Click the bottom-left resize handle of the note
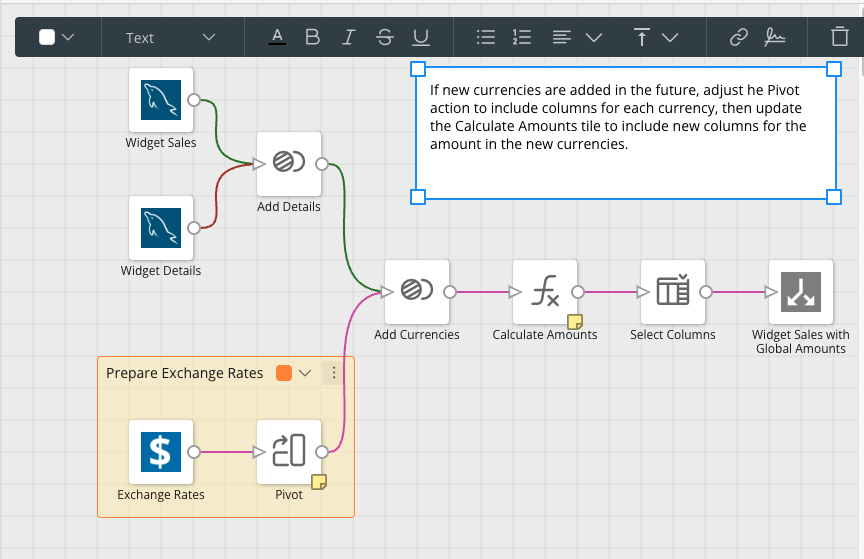Viewport: 864px width, 559px height. pyautogui.click(x=418, y=197)
